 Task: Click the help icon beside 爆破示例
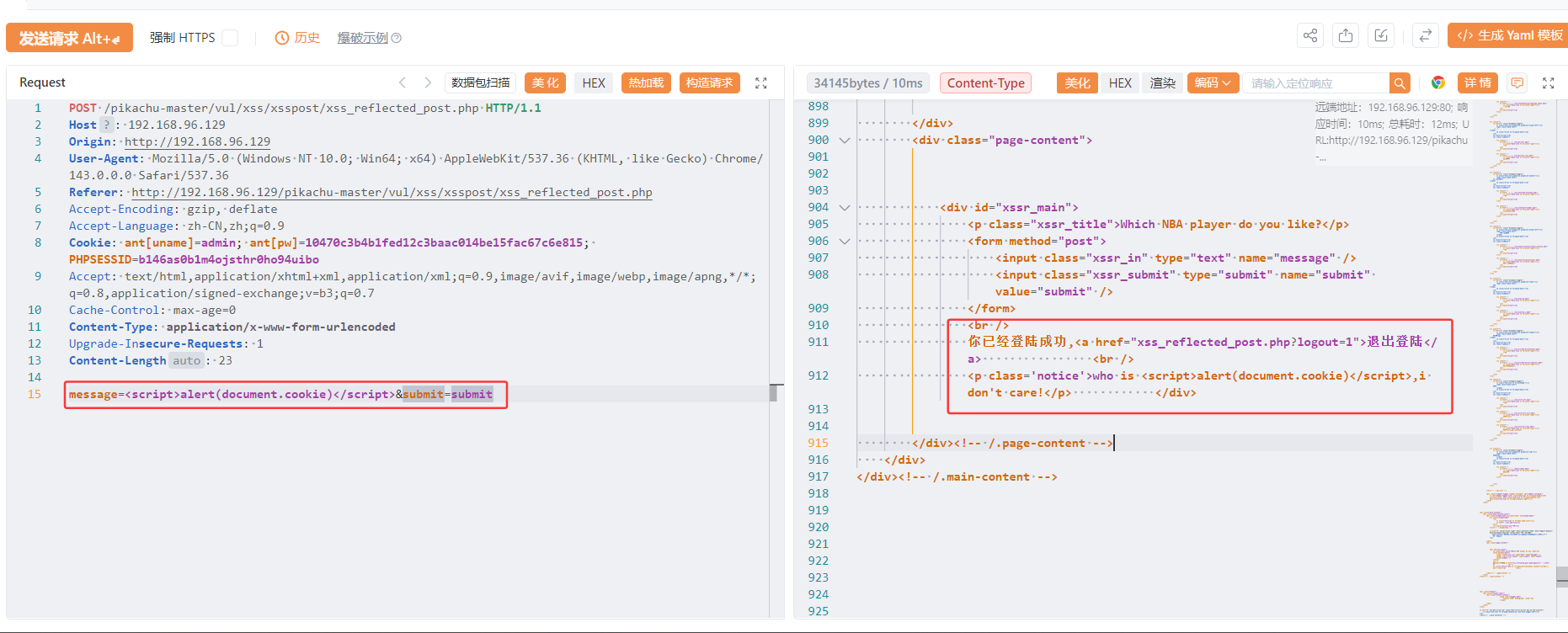pos(397,38)
